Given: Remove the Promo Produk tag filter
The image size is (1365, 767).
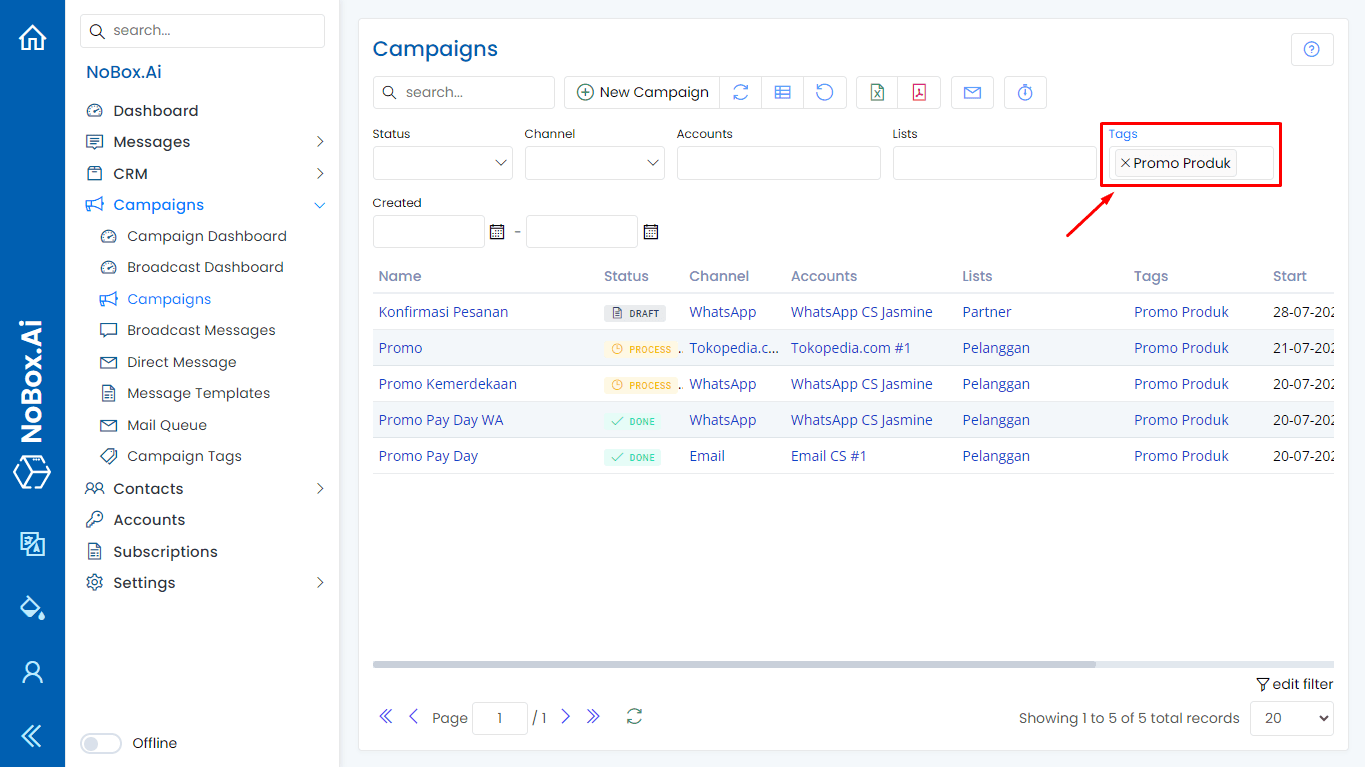Looking at the screenshot, I should (x=1125, y=162).
